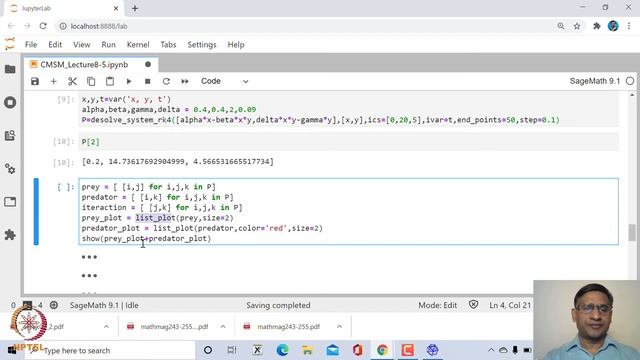
Task: Click the output line starting [0.2, 14.736
Action: [178, 162]
